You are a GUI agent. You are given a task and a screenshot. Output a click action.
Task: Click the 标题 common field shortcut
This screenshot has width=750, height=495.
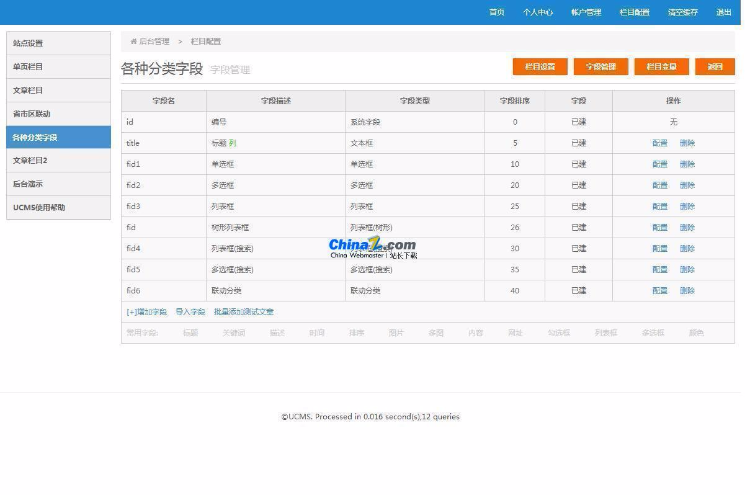pos(190,332)
